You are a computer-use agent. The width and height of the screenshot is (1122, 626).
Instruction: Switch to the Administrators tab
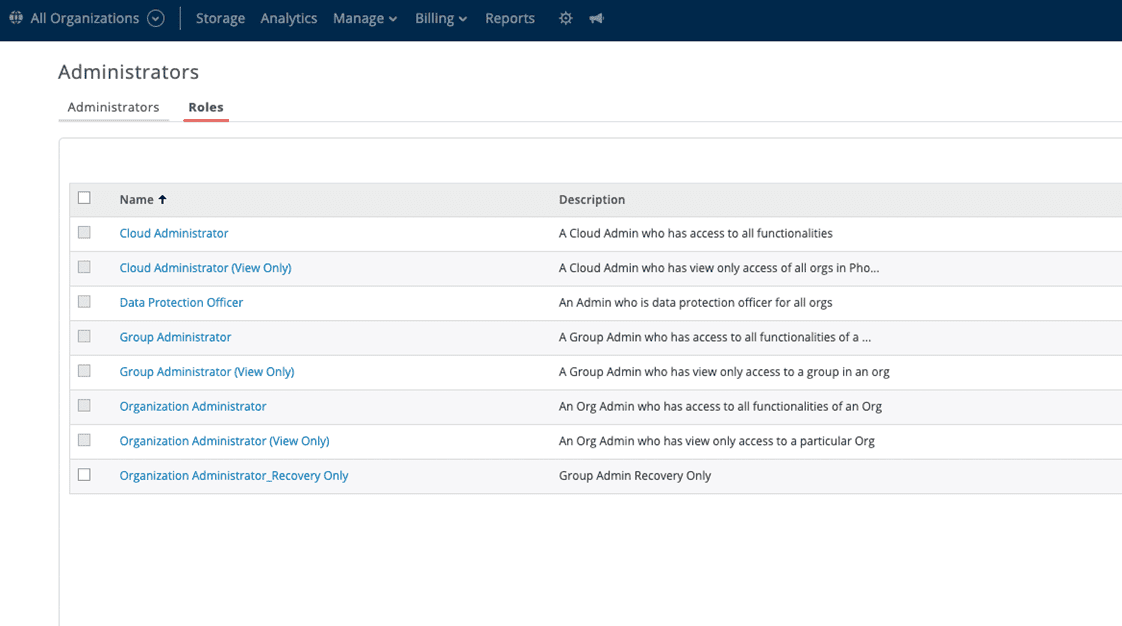click(113, 107)
